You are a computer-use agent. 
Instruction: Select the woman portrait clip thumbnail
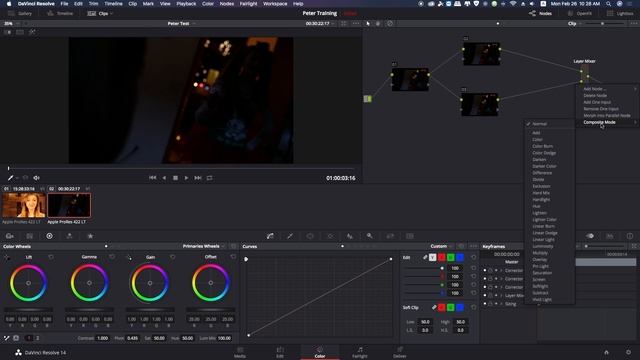(24, 205)
